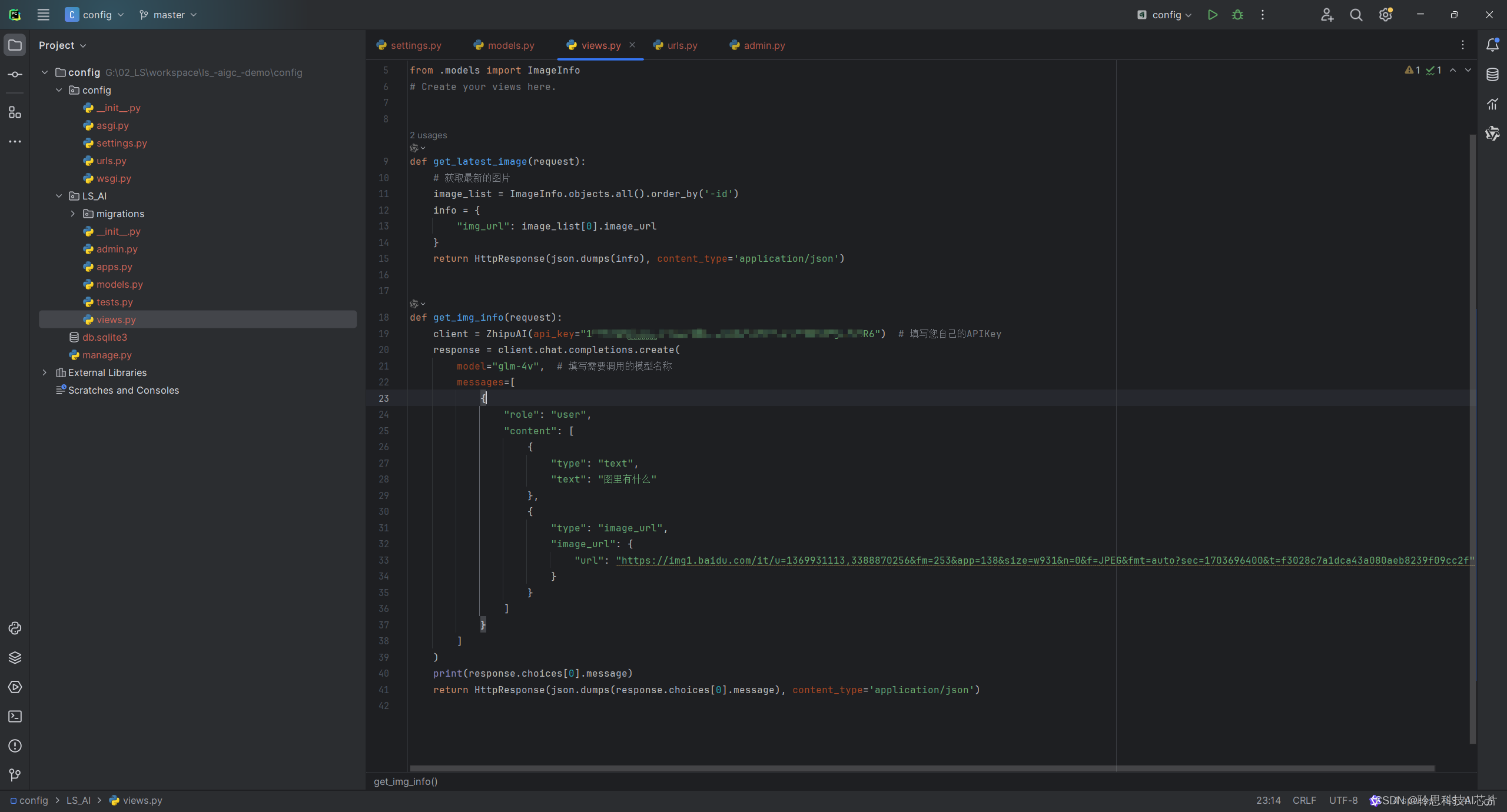1507x812 pixels.
Task: Switch to the models.py tab
Action: [510, 45]
